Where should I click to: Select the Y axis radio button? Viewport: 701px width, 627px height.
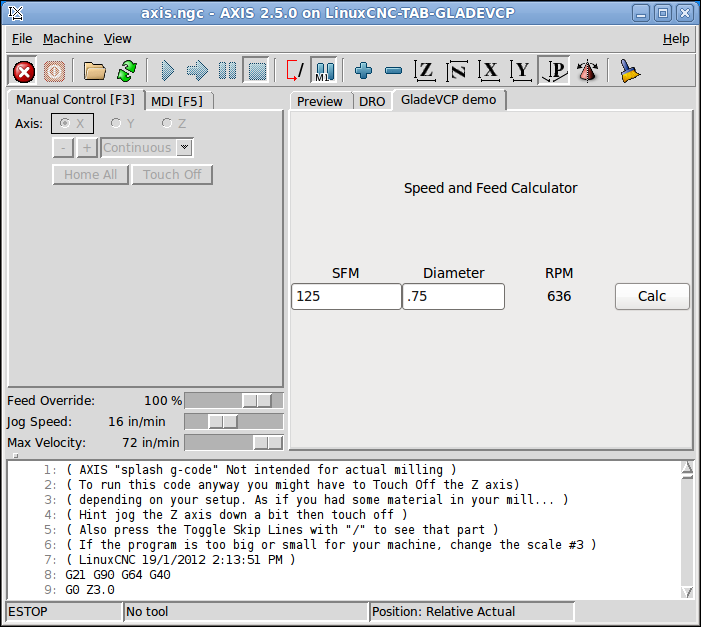pos(123,123)
